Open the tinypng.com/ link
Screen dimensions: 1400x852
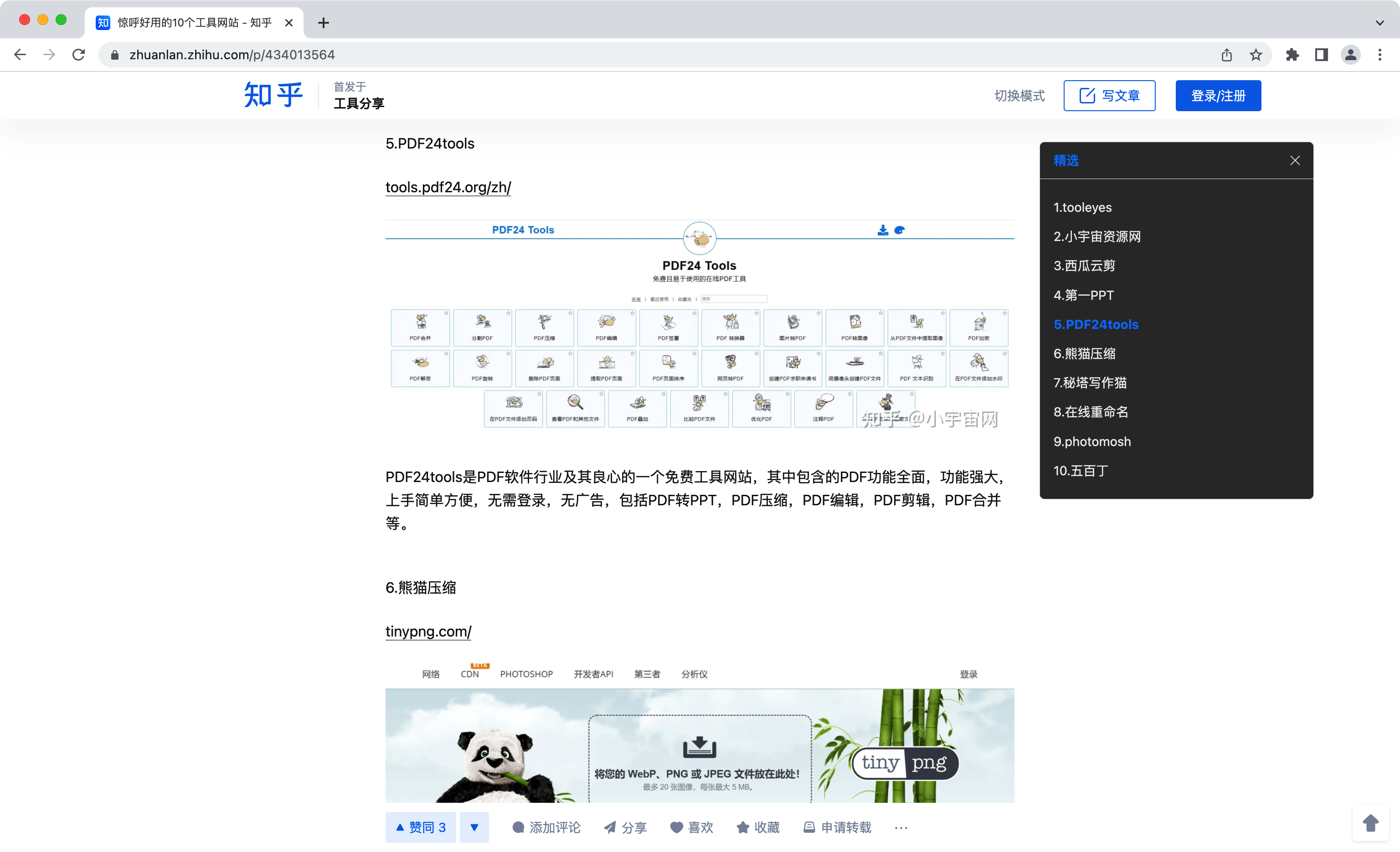(428, 631)
